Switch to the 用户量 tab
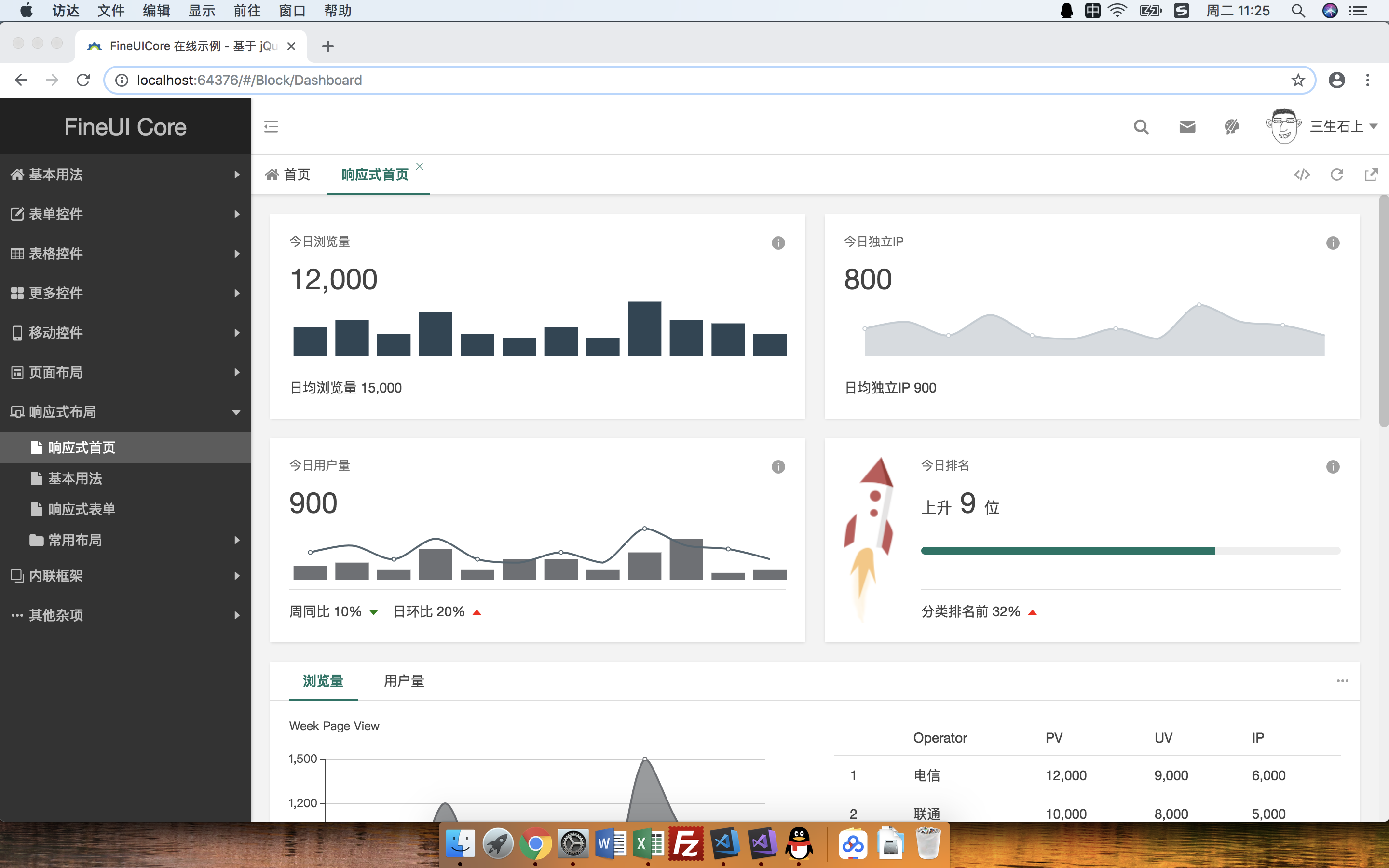The width and height of the screenshot is (1389, 868). tap(404, 681)
